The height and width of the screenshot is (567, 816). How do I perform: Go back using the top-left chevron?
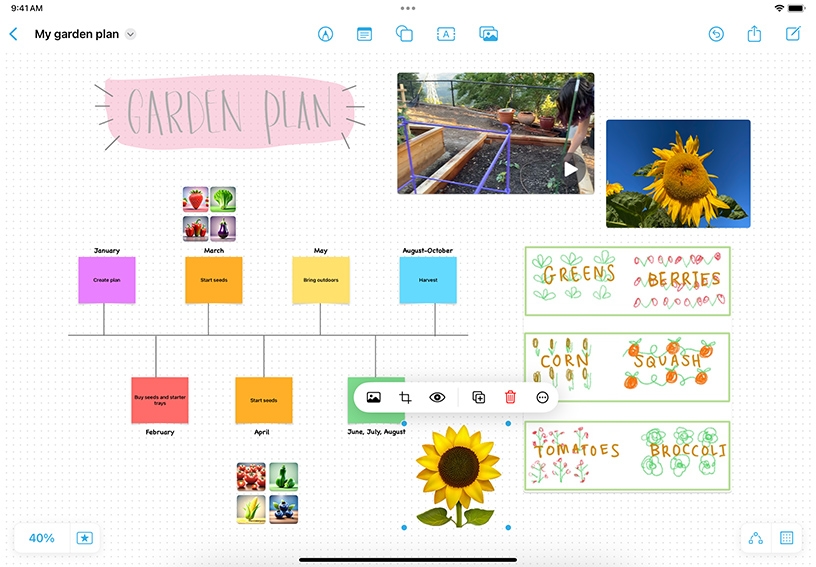tap(13, 34)
